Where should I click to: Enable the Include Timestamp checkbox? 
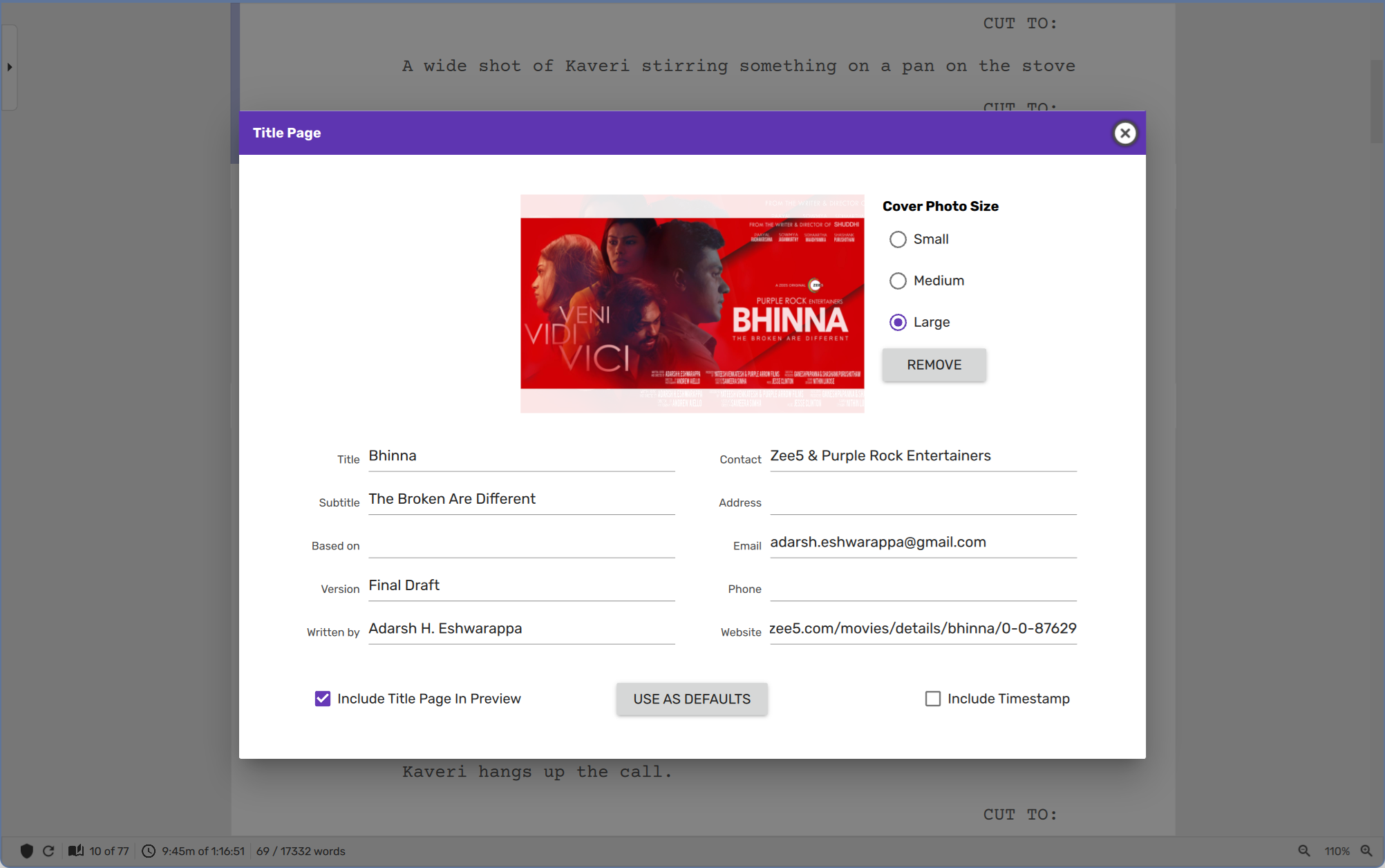pos(933,699)
